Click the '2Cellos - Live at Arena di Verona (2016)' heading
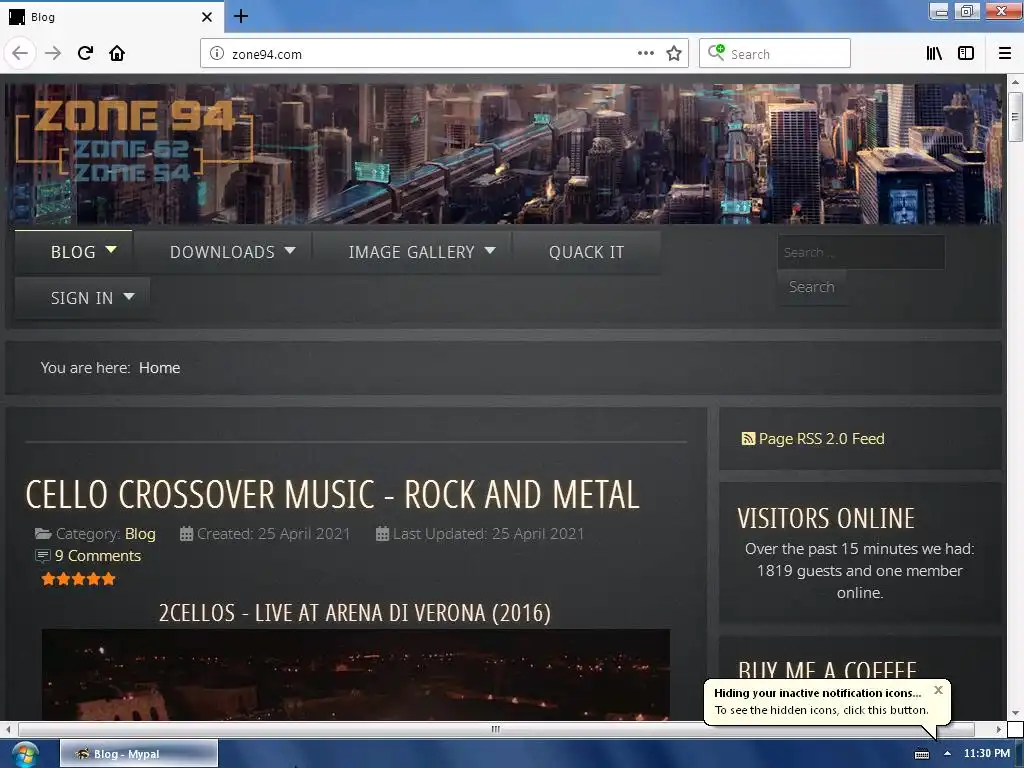 (x=355, y=613)
